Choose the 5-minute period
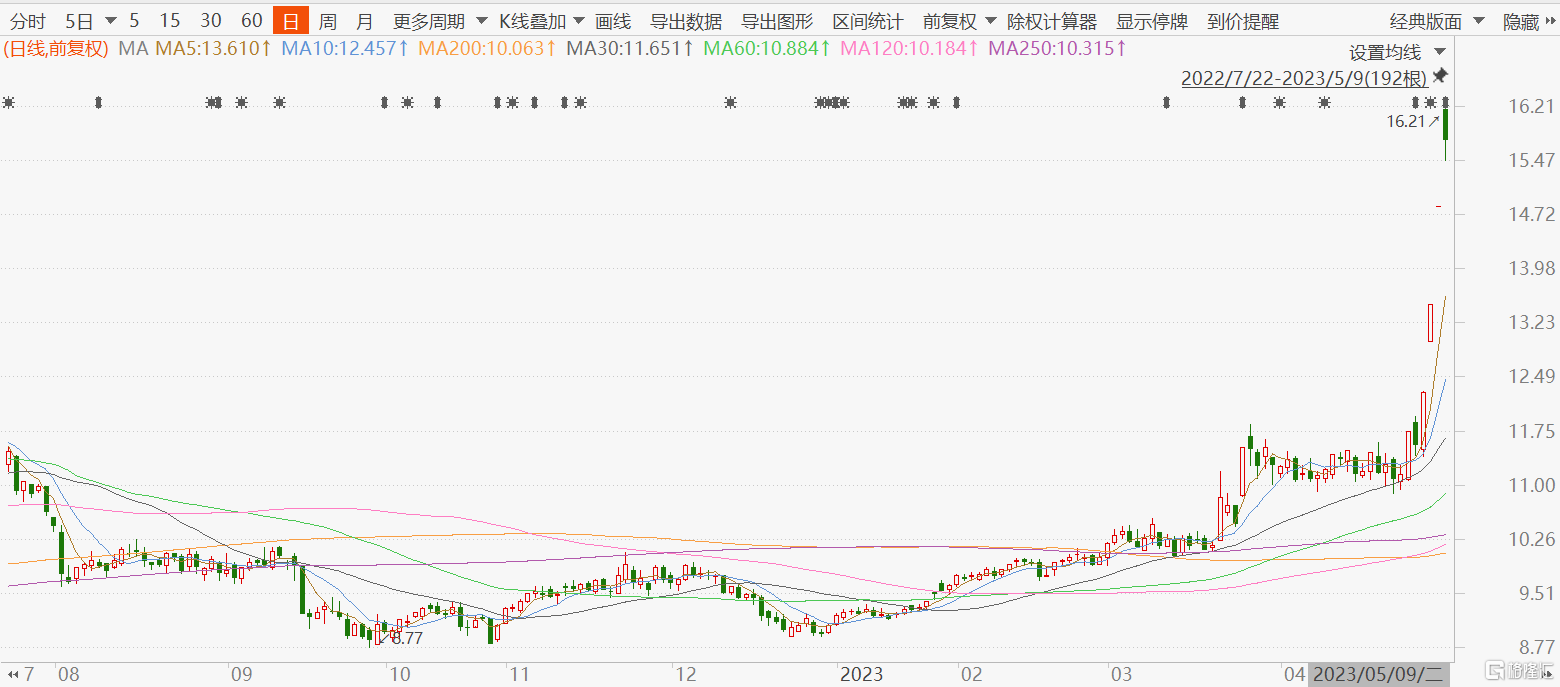Viewport: 1560px width, 687px height. coord(134,21)
